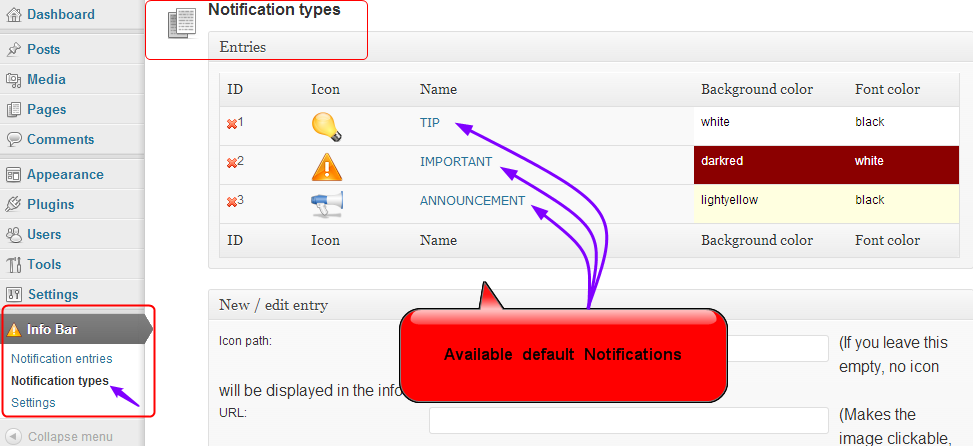Image resolution: width=973 pixels, height=446 pixels.
Task: Click the top Name column header
Action: point(438,89)
